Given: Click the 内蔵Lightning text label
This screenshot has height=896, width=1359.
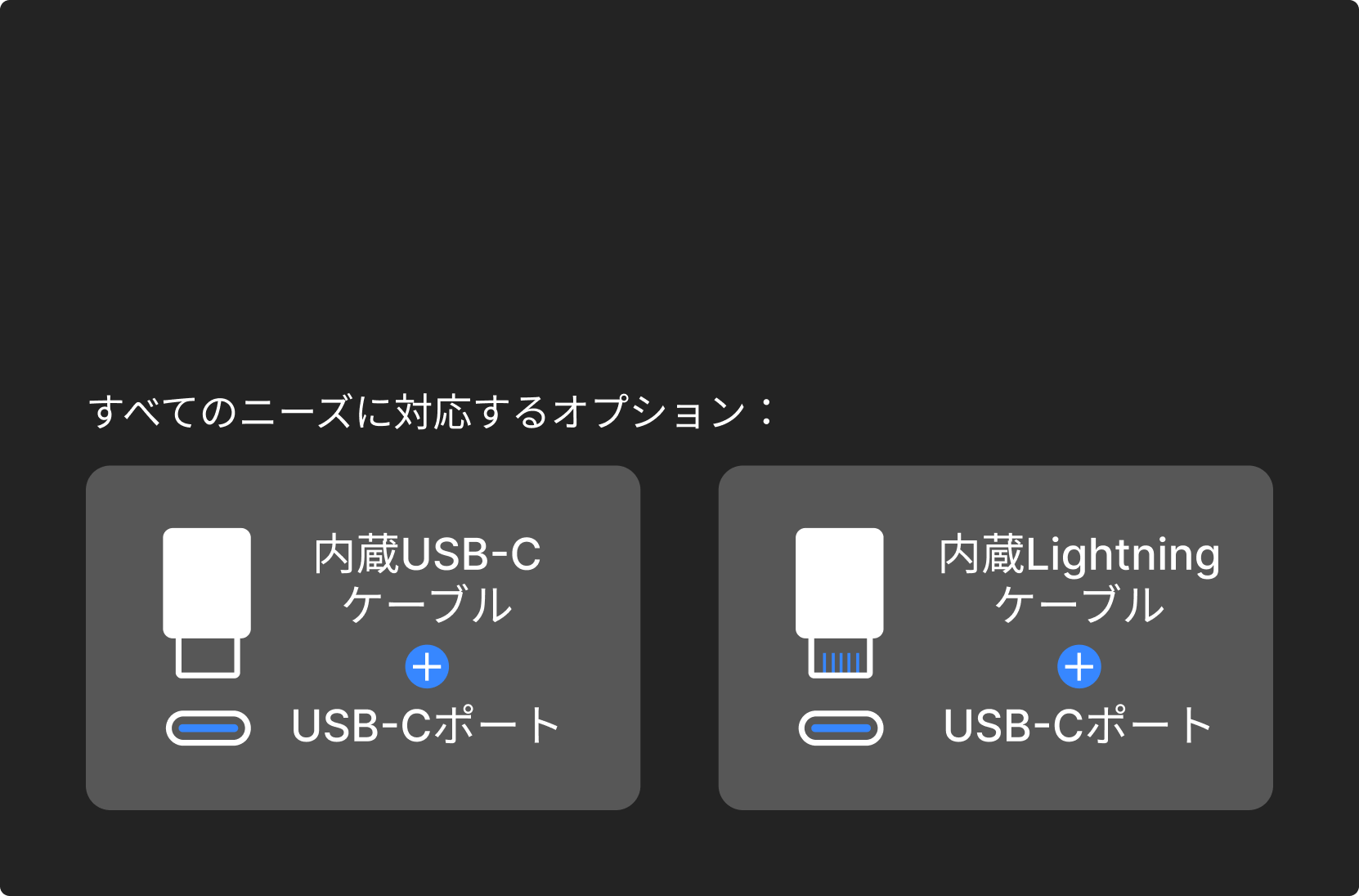Looking at the screenshot, I should click(x=1079, y=555).
